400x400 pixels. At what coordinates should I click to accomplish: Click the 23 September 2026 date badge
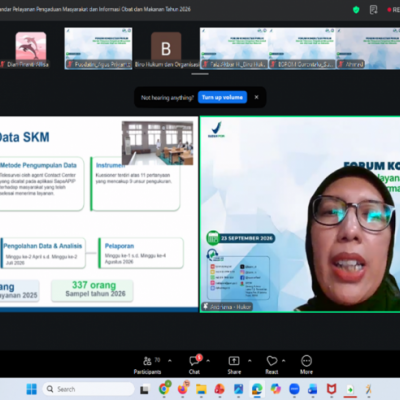pyautogui.click(x=241, y=238)
